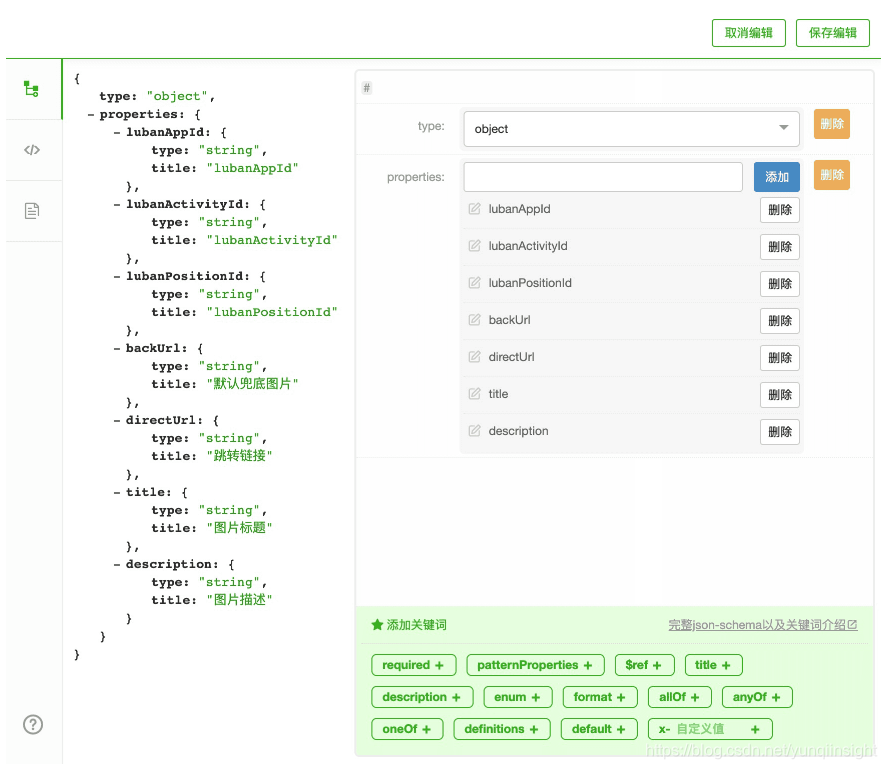Collapse the backUrl node
Viewport: 887px width, 769px height.
pyautogui.click(x=117, y=348)
